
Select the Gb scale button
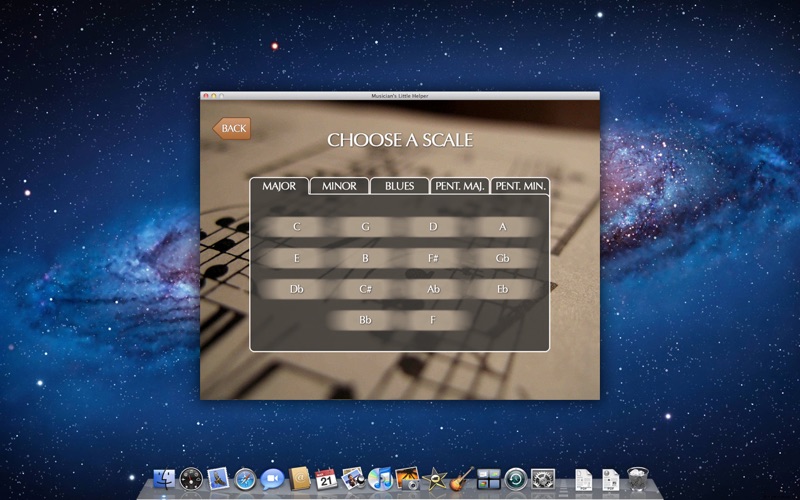[x=503, y=258]
